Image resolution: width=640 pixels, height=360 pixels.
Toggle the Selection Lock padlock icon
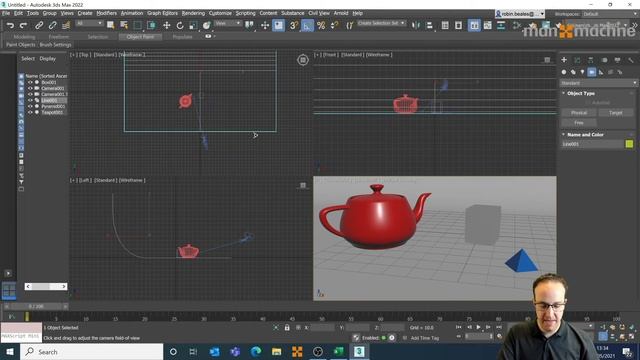click(x=287, y=327)
